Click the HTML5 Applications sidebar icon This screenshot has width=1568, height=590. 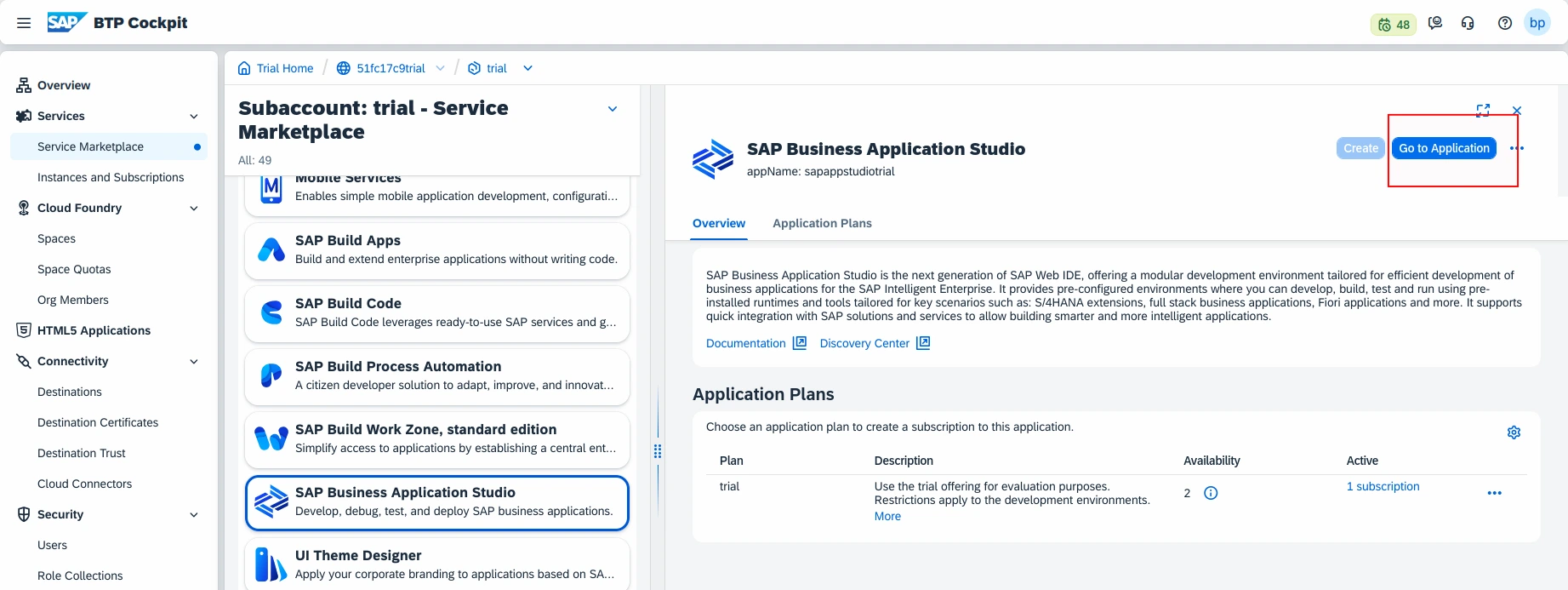[24, 330]
